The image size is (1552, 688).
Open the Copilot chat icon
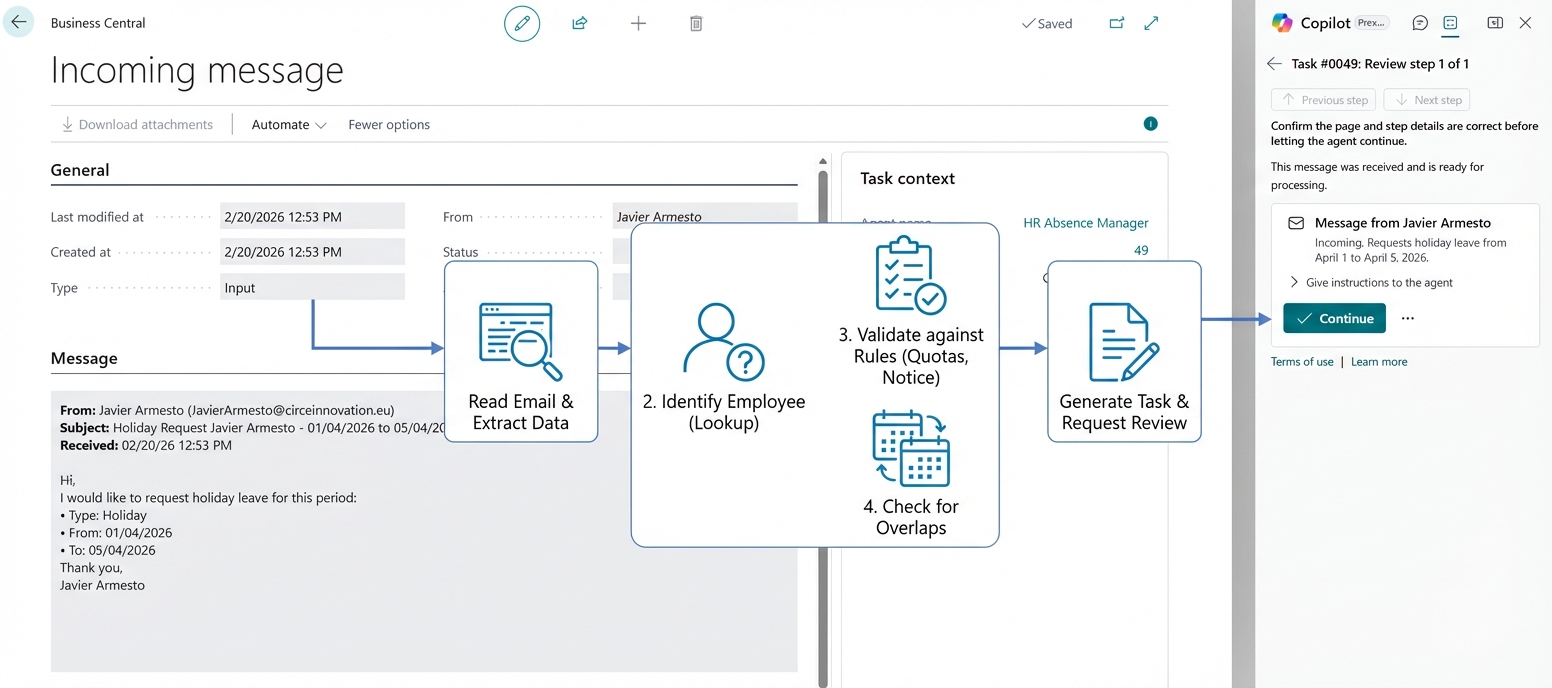pyautogui.click(x=1419, y=23)
